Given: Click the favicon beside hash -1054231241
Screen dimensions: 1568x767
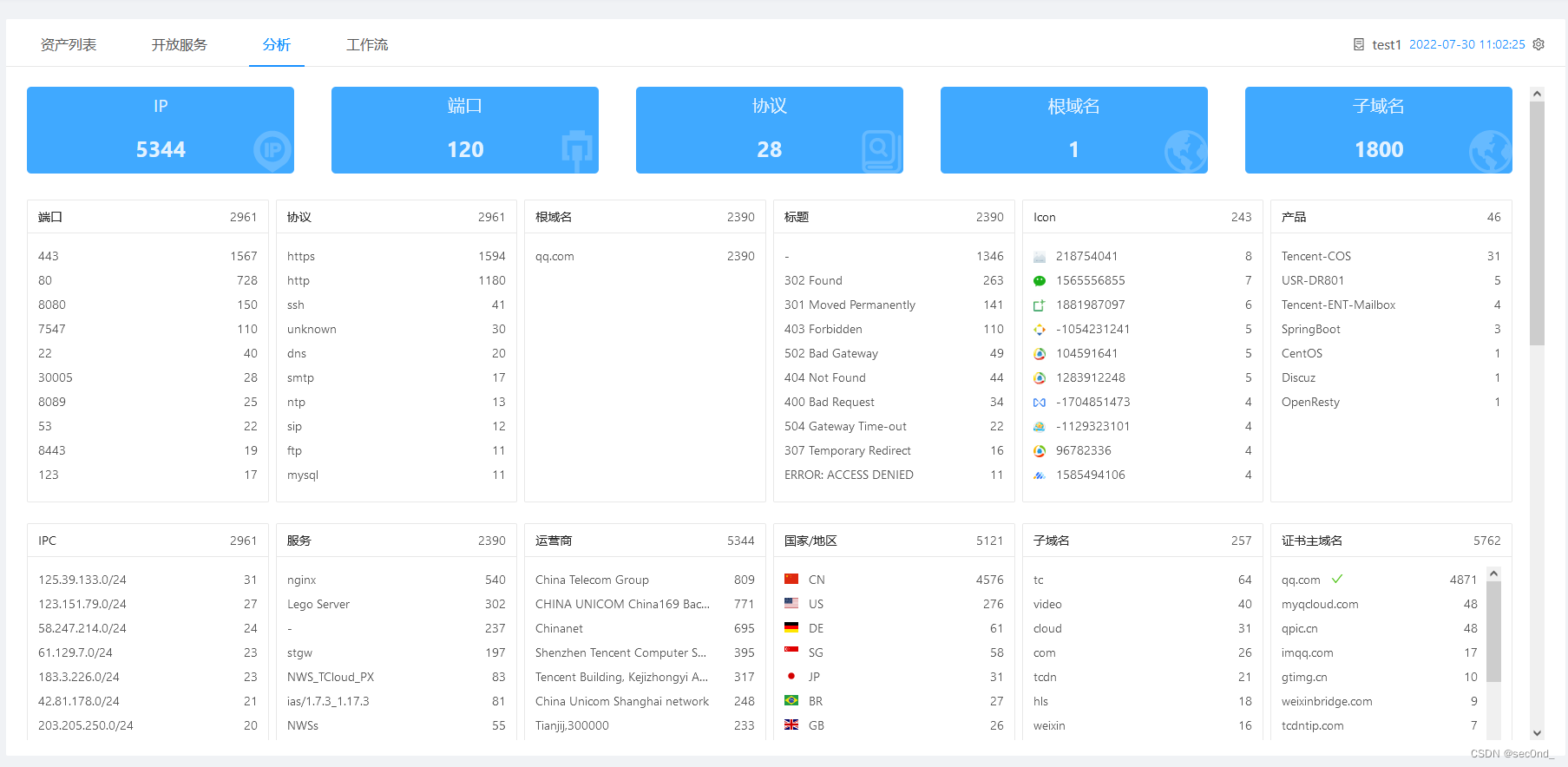Looking at the screenshot, I should click(x=1040, y=330).
